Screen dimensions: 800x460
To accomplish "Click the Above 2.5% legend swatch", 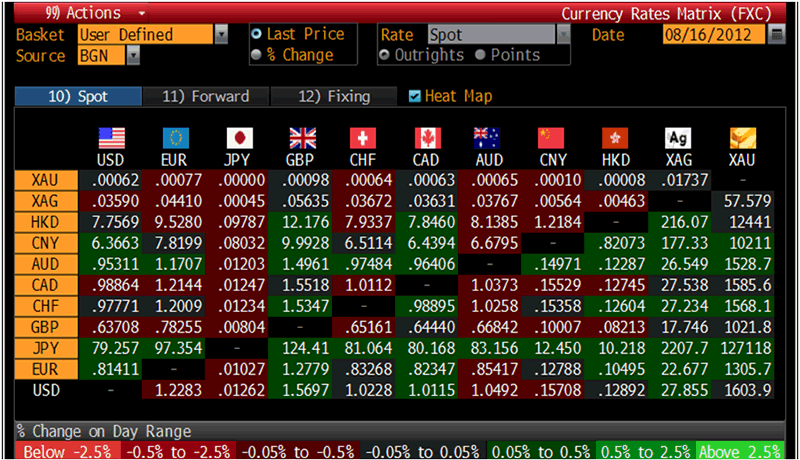I will (x=744, y=449).
